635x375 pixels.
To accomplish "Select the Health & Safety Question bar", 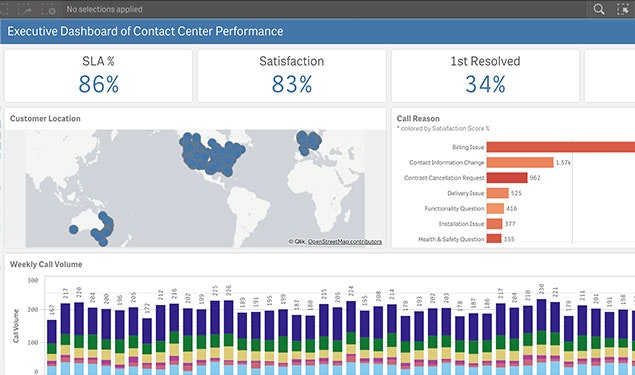I will click(494, 239).
